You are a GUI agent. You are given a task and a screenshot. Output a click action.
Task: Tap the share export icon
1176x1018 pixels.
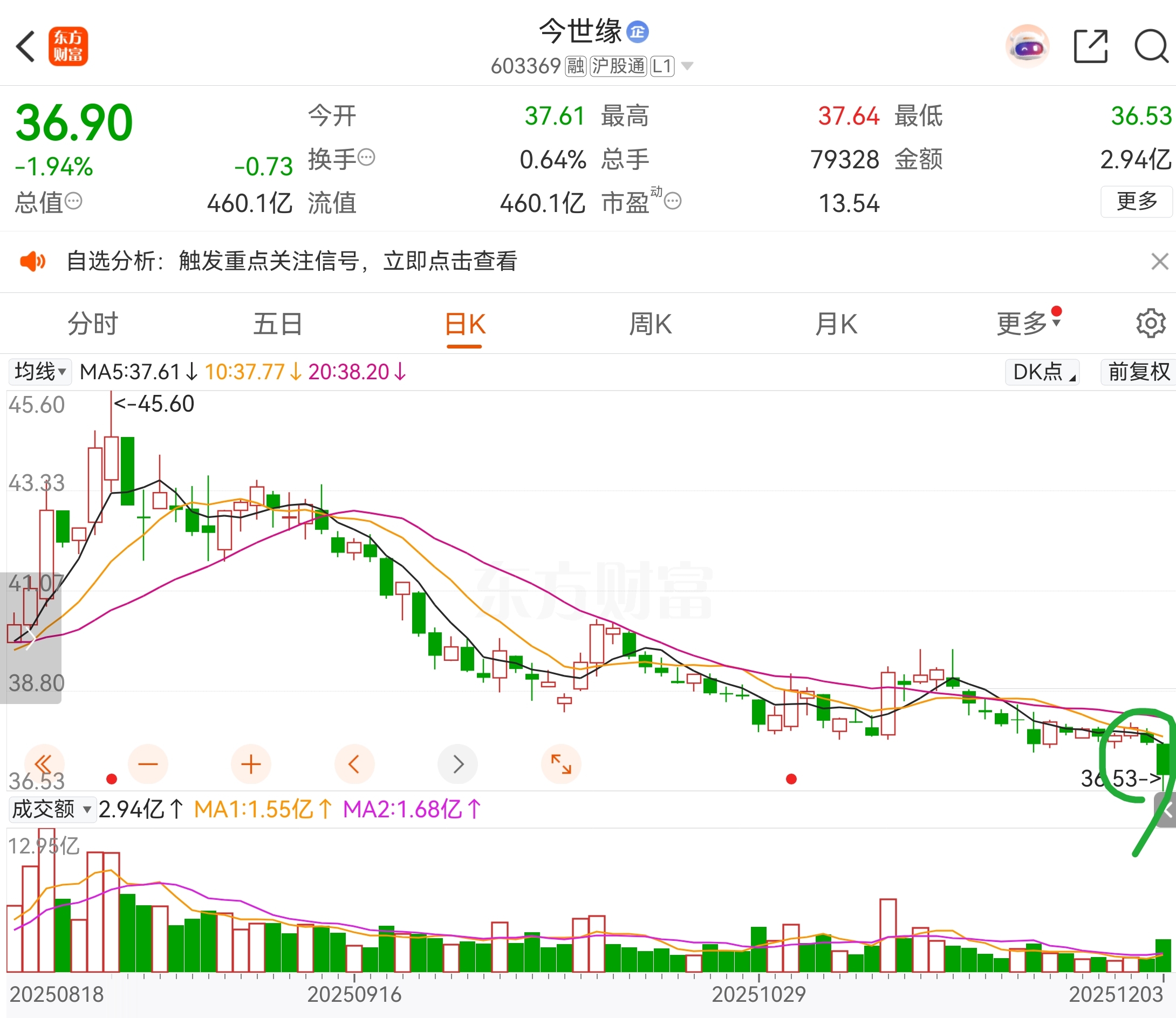pos(1090,46)
